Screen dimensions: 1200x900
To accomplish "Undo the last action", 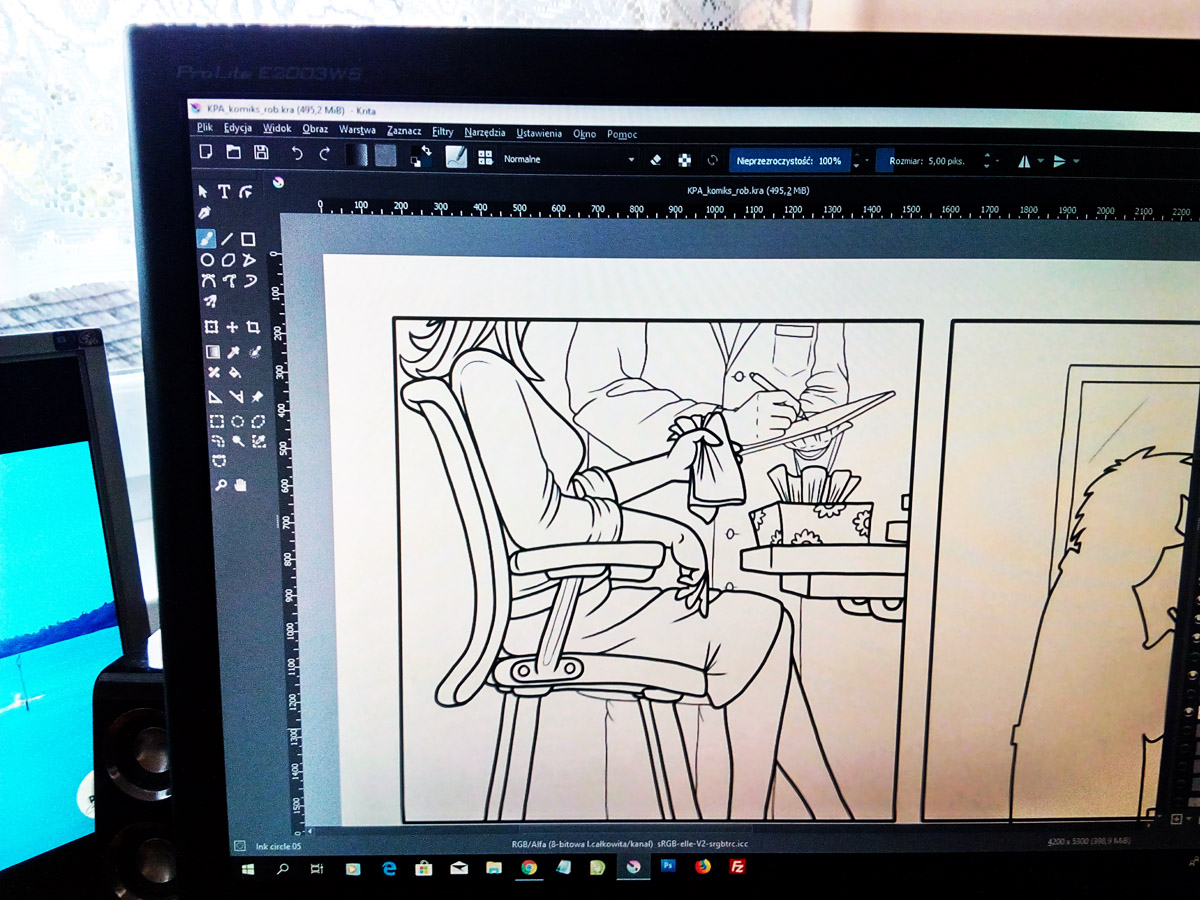I will 297,154.
